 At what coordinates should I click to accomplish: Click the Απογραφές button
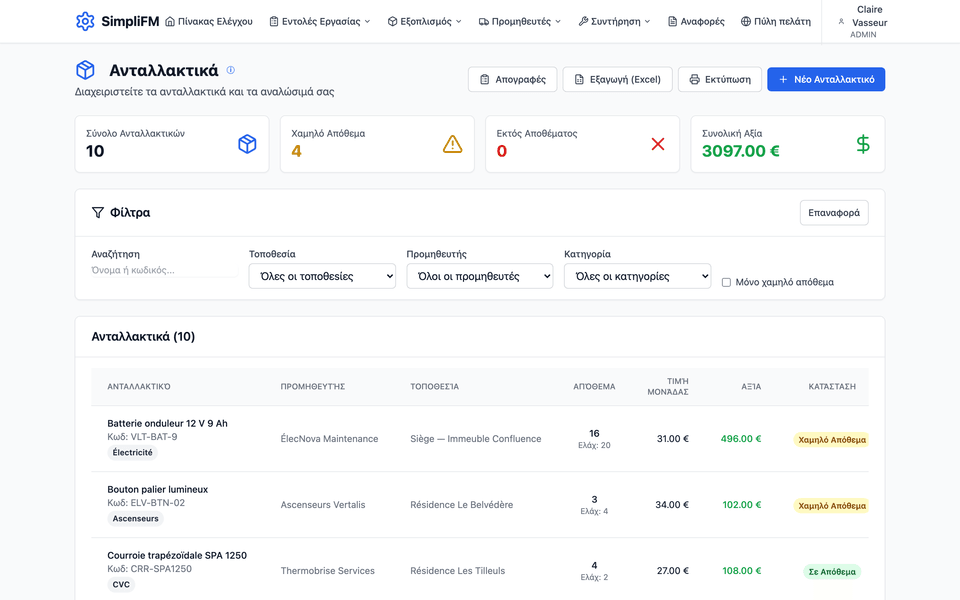512,79
